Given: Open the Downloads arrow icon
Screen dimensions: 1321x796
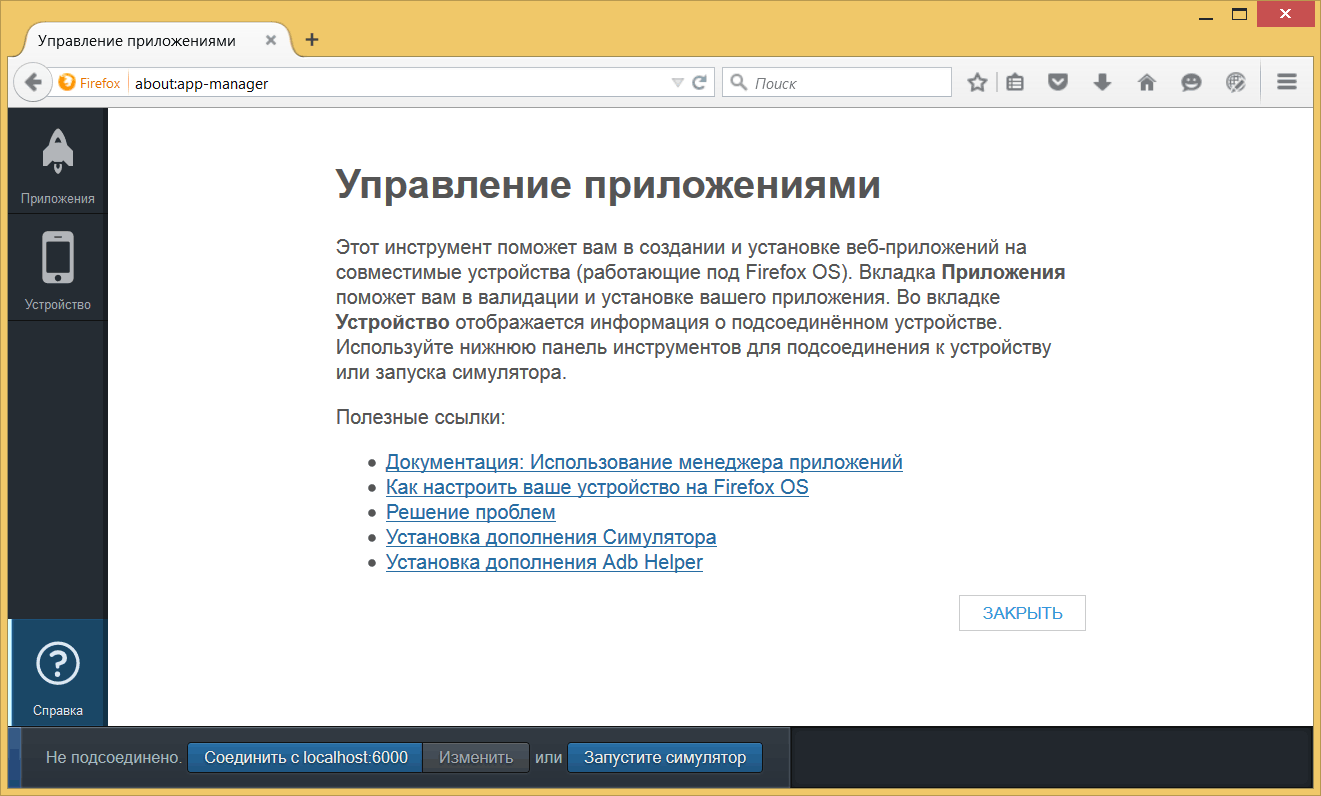Looking at the screenshot, I should (x=1102, y=83).
